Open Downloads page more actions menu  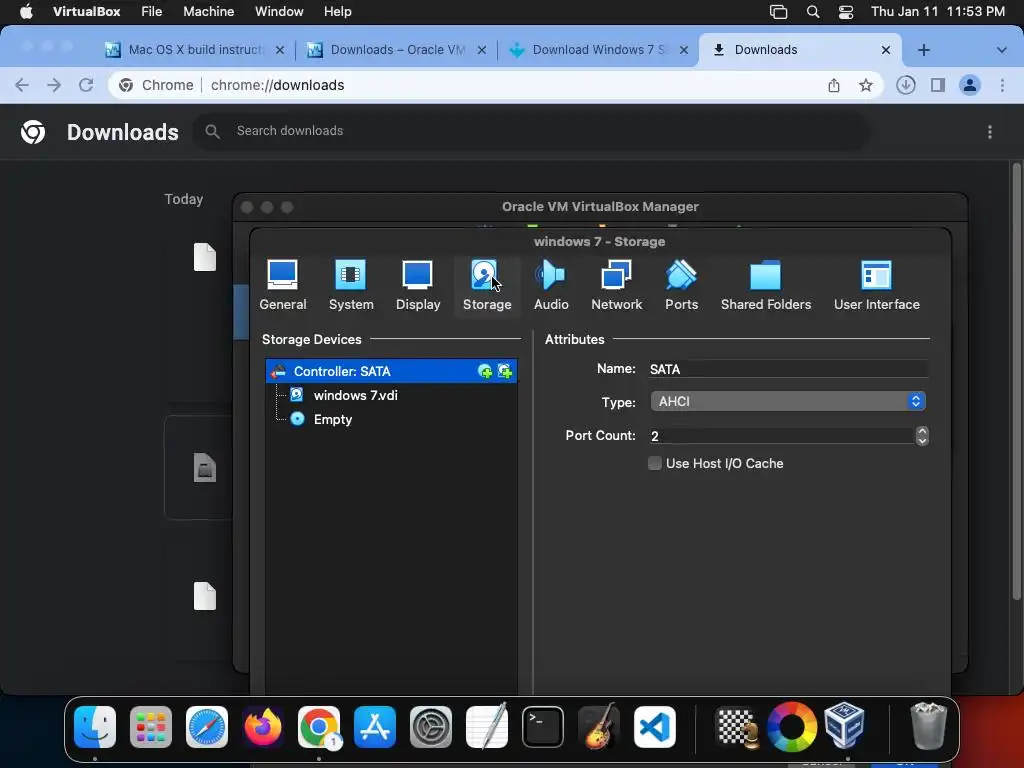(x=990, y=132)
